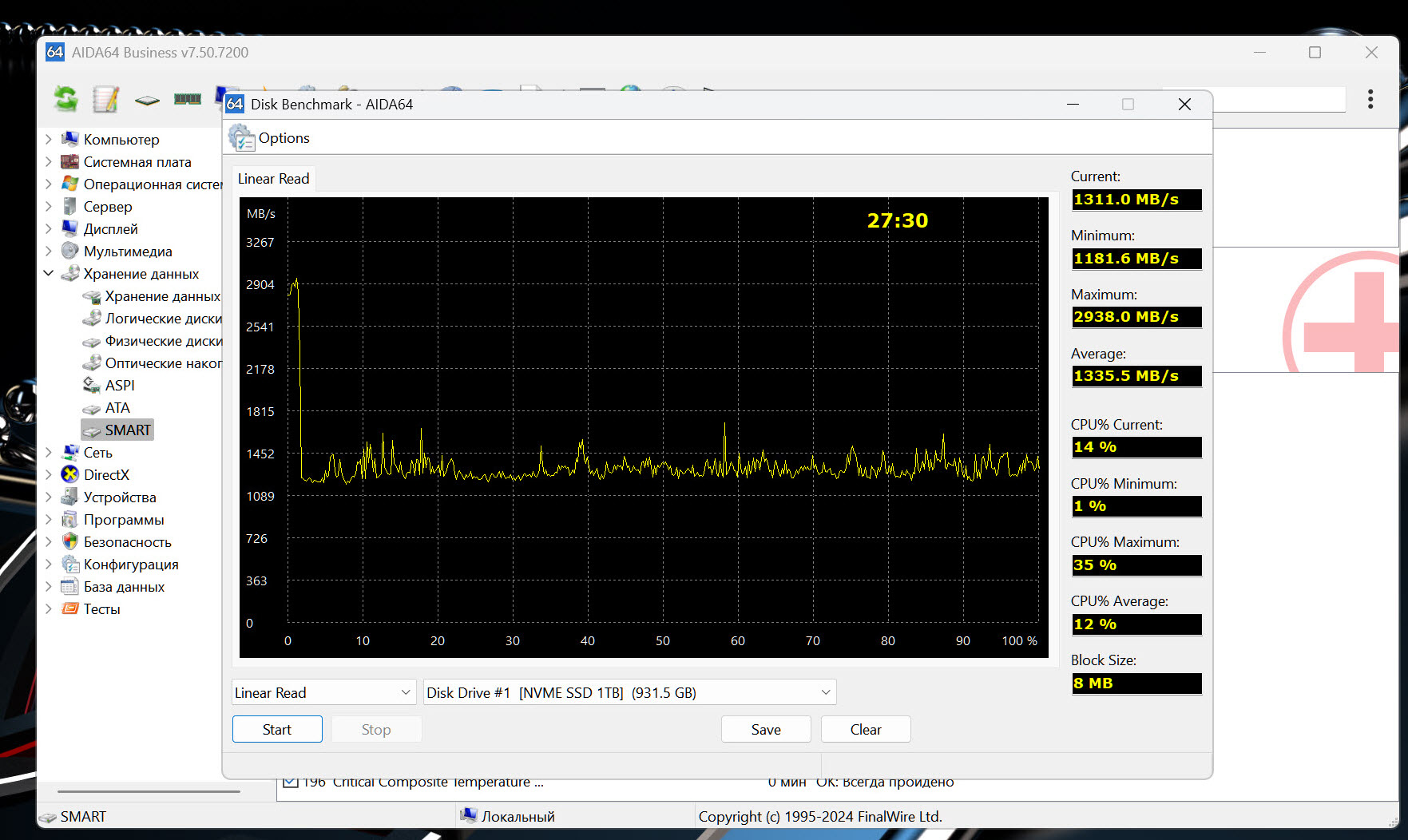This screenshot has height=840, width=1408.
Task: Select the Программы software icon
Action: click(70, 519)
